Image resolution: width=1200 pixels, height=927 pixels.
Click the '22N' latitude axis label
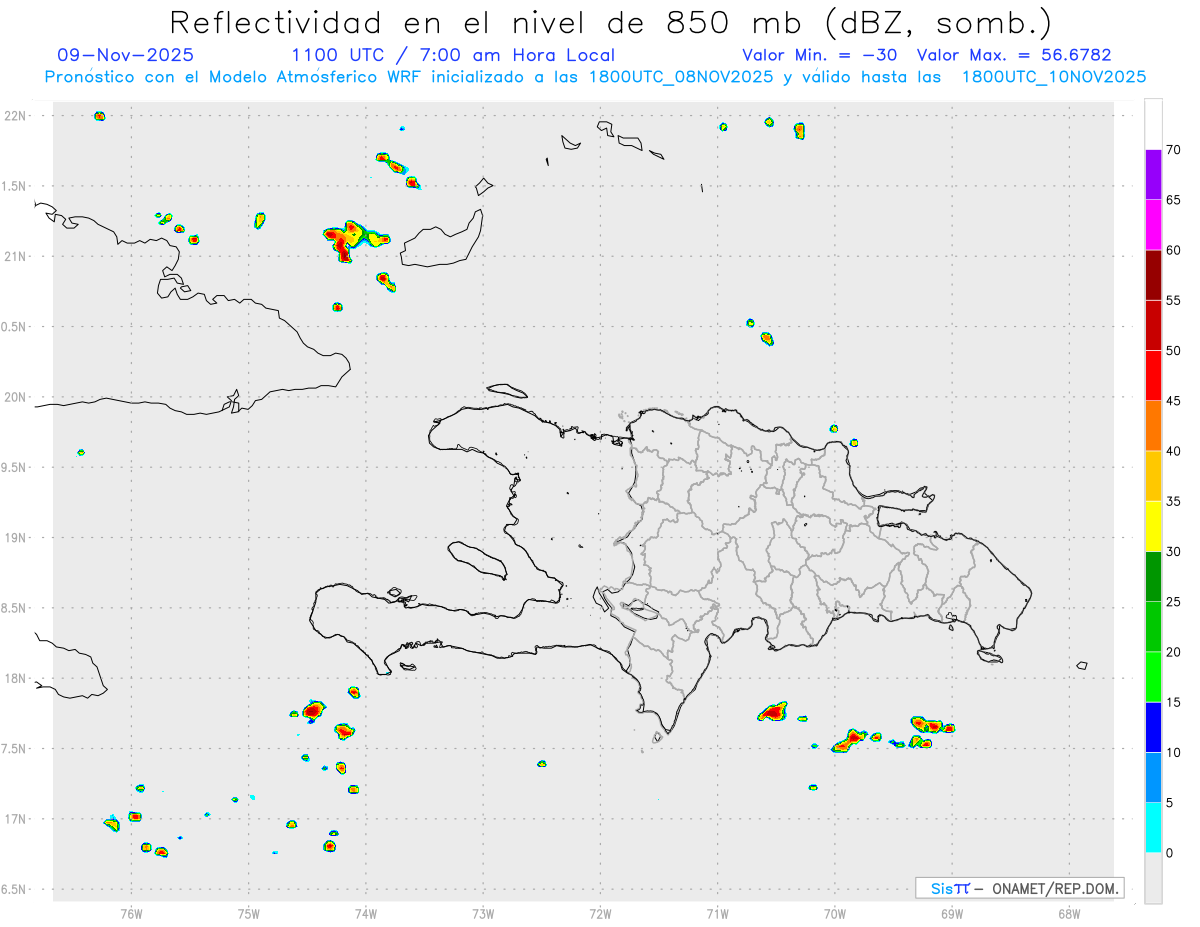(x=16, y=116)
